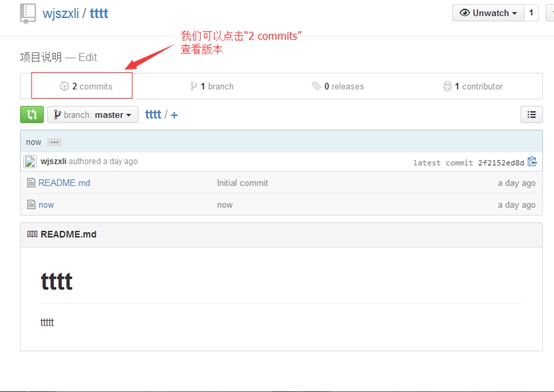Viewport: 554px width, 392px height.
Task: Click the tttt breadcrumb path link
Action: click(x=153, y=115)
